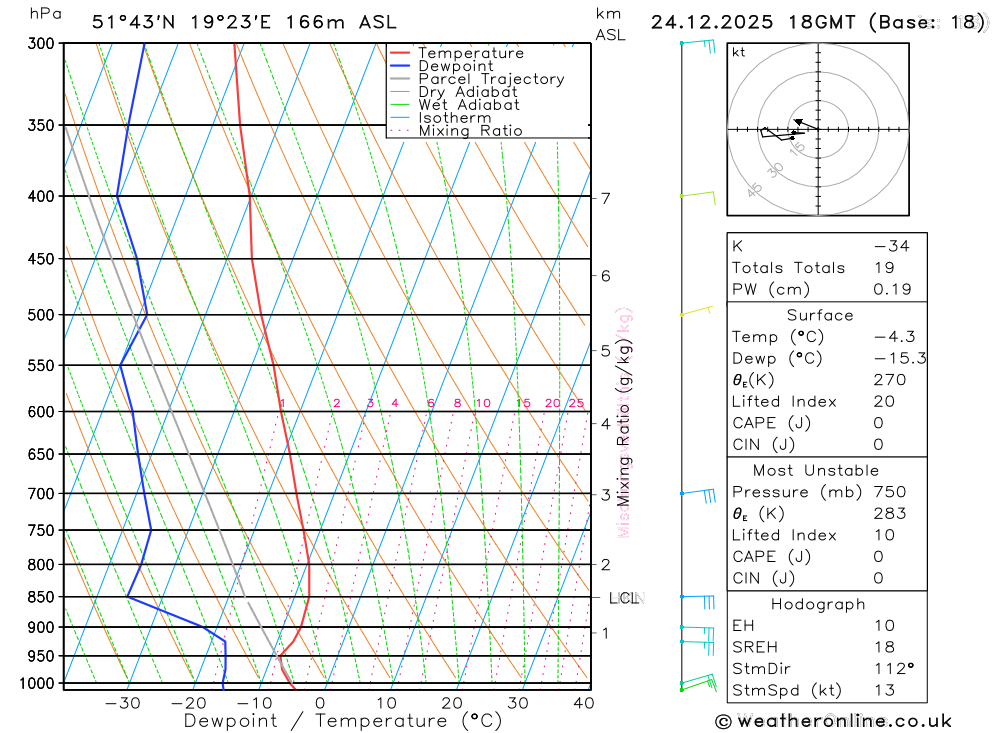Click the 700 pressure level label
The image size is (1000, 733).
coord(41,494)
